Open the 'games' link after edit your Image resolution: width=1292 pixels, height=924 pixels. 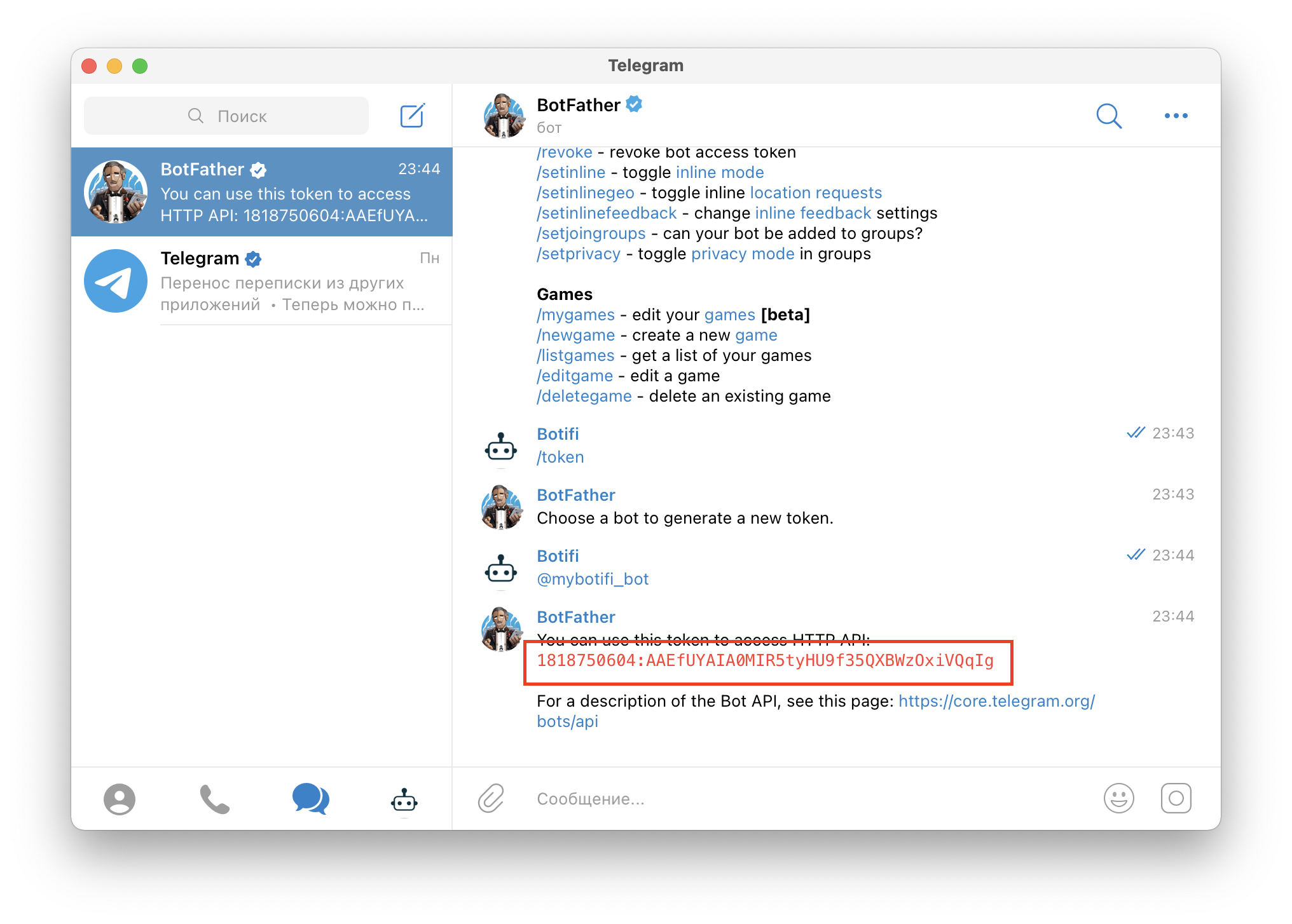[x=730, y=315]
